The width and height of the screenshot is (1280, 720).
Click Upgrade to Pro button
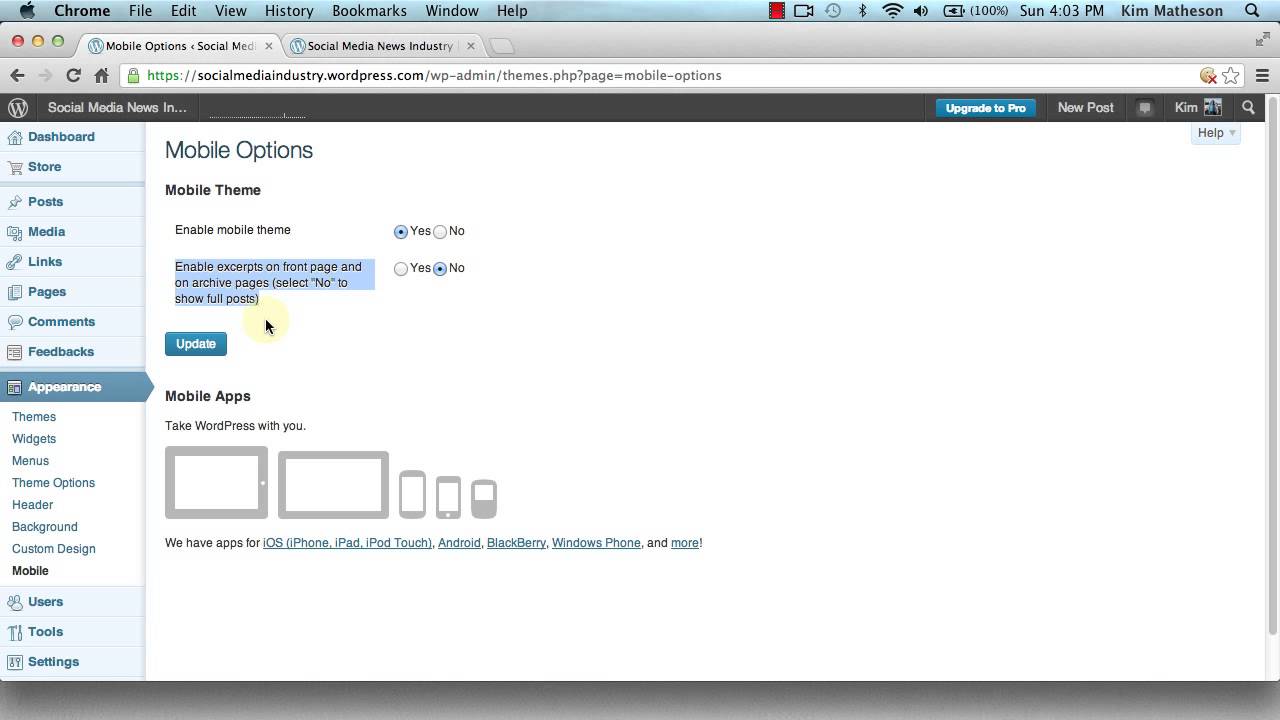tap(985, 108)
